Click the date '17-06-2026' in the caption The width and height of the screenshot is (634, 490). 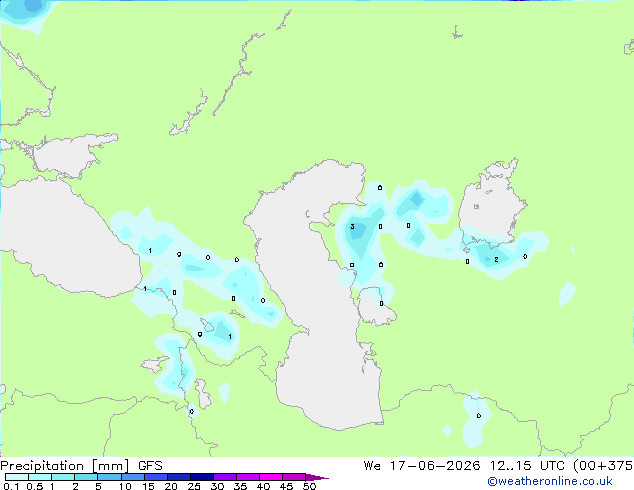pyautogui.click(x=435, y=466)
